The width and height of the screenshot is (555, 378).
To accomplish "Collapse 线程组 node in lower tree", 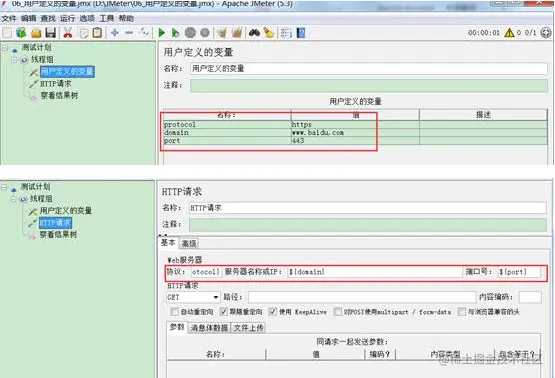I will click(x=13, y=199).
